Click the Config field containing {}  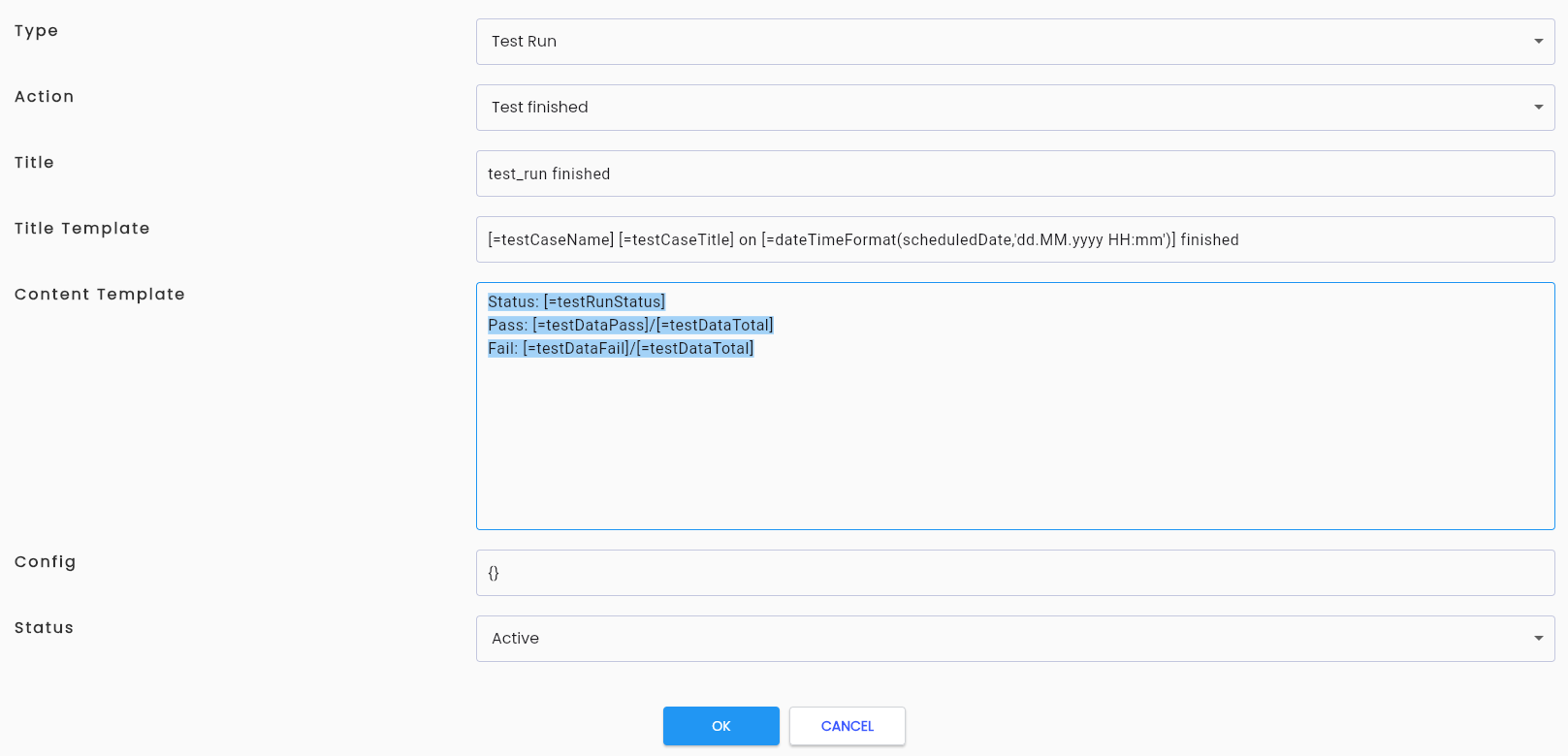[x=1015, y=573]
